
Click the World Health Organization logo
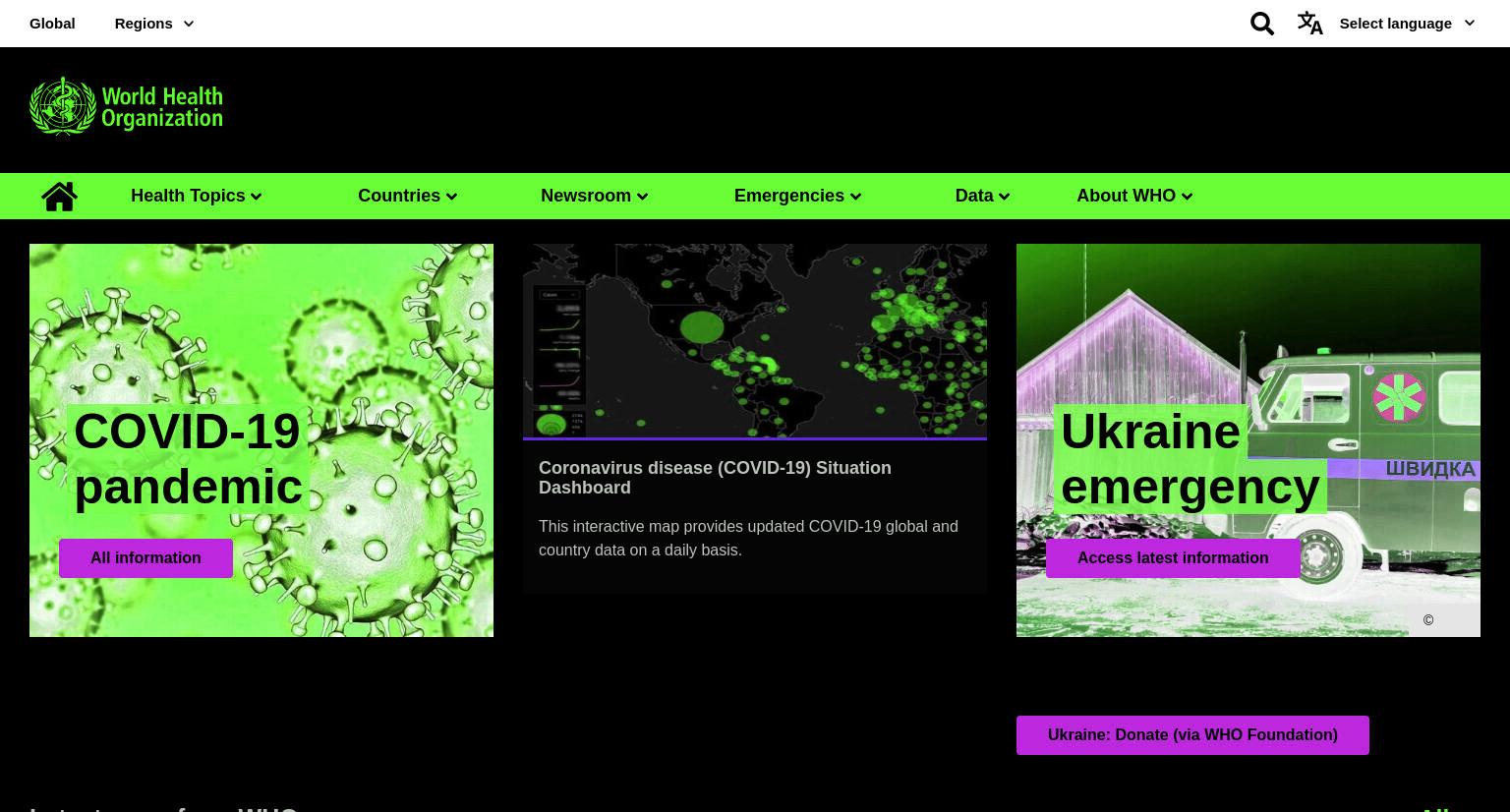[126, 105]
